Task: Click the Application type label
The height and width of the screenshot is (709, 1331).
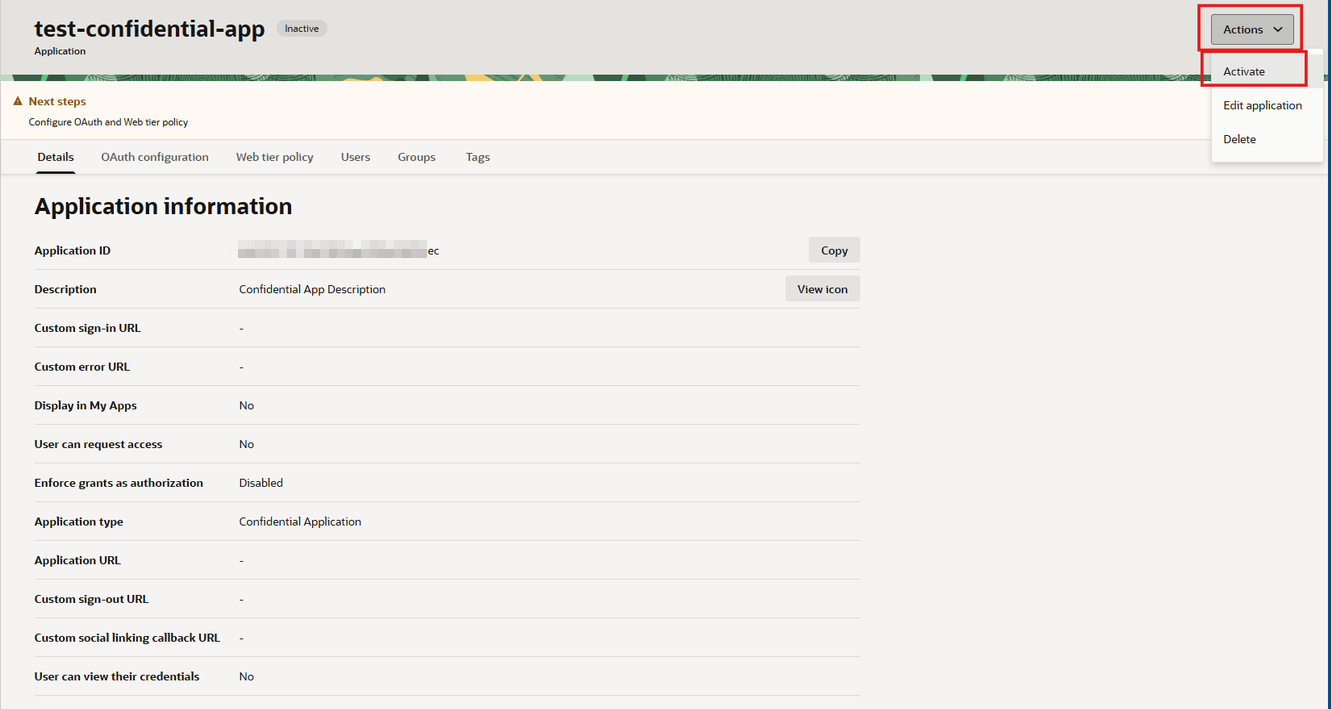Action: pos(79,522)
